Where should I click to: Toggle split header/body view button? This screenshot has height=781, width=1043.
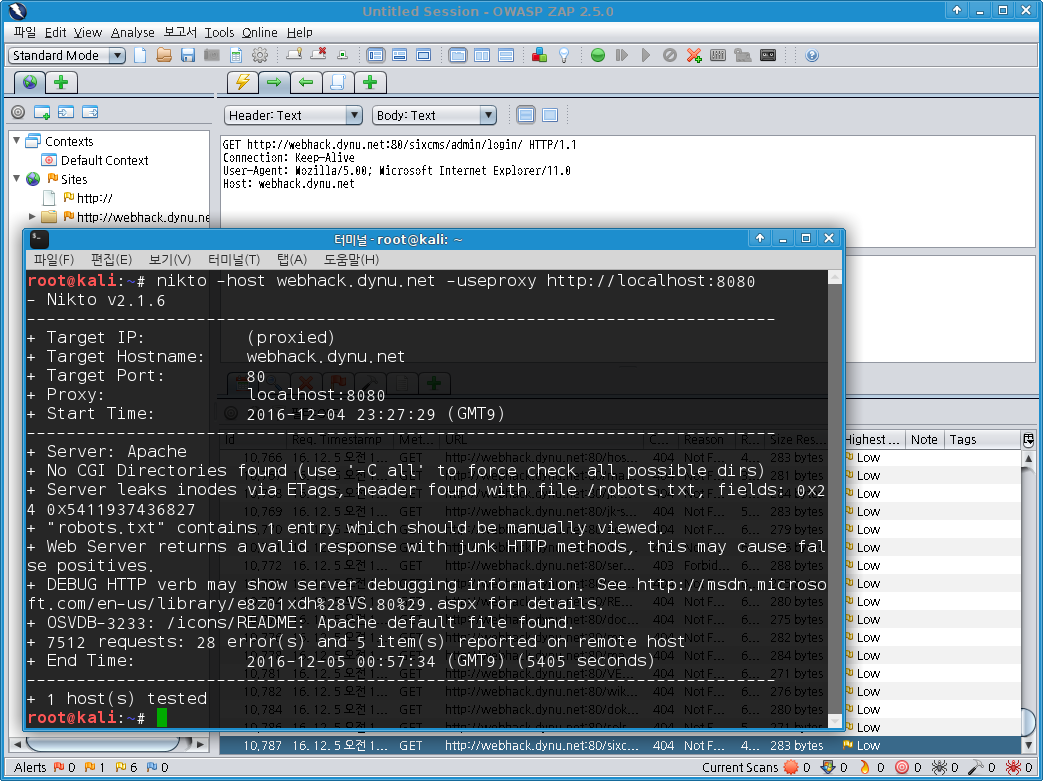pyautogui.click(x=525, y=115)
